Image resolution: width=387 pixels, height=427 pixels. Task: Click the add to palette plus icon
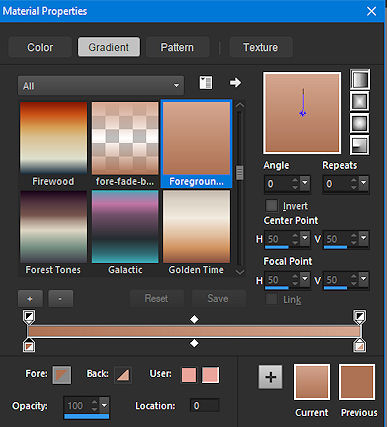[x=270, y=377]
